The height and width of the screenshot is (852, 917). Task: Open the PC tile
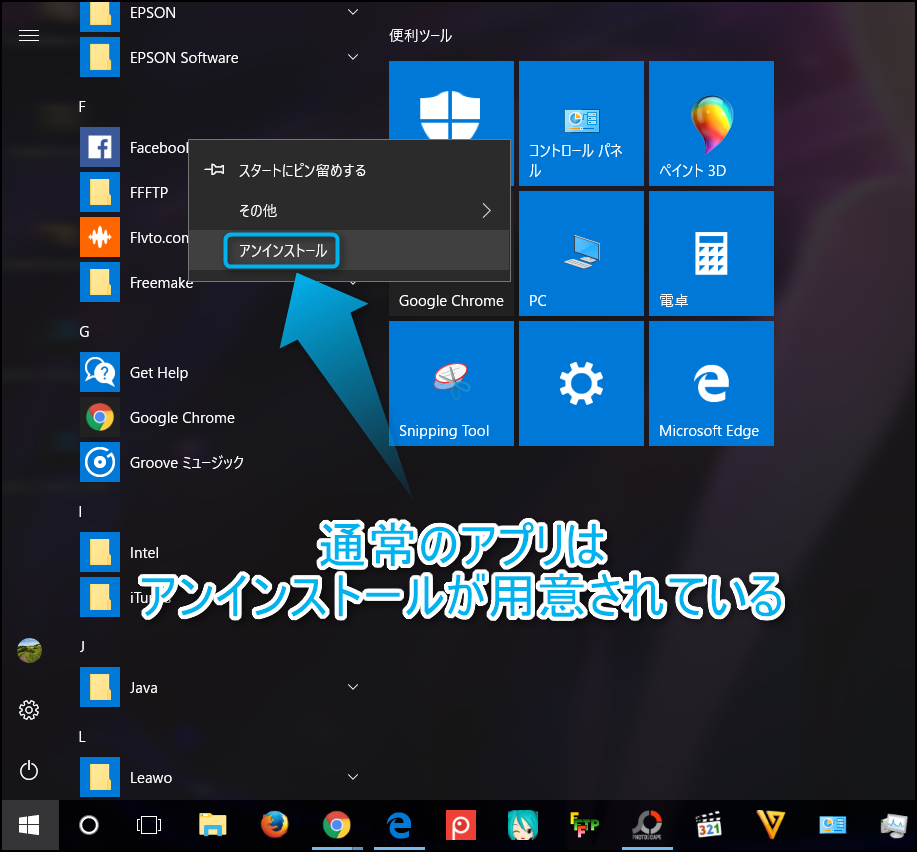pos(581,254)
